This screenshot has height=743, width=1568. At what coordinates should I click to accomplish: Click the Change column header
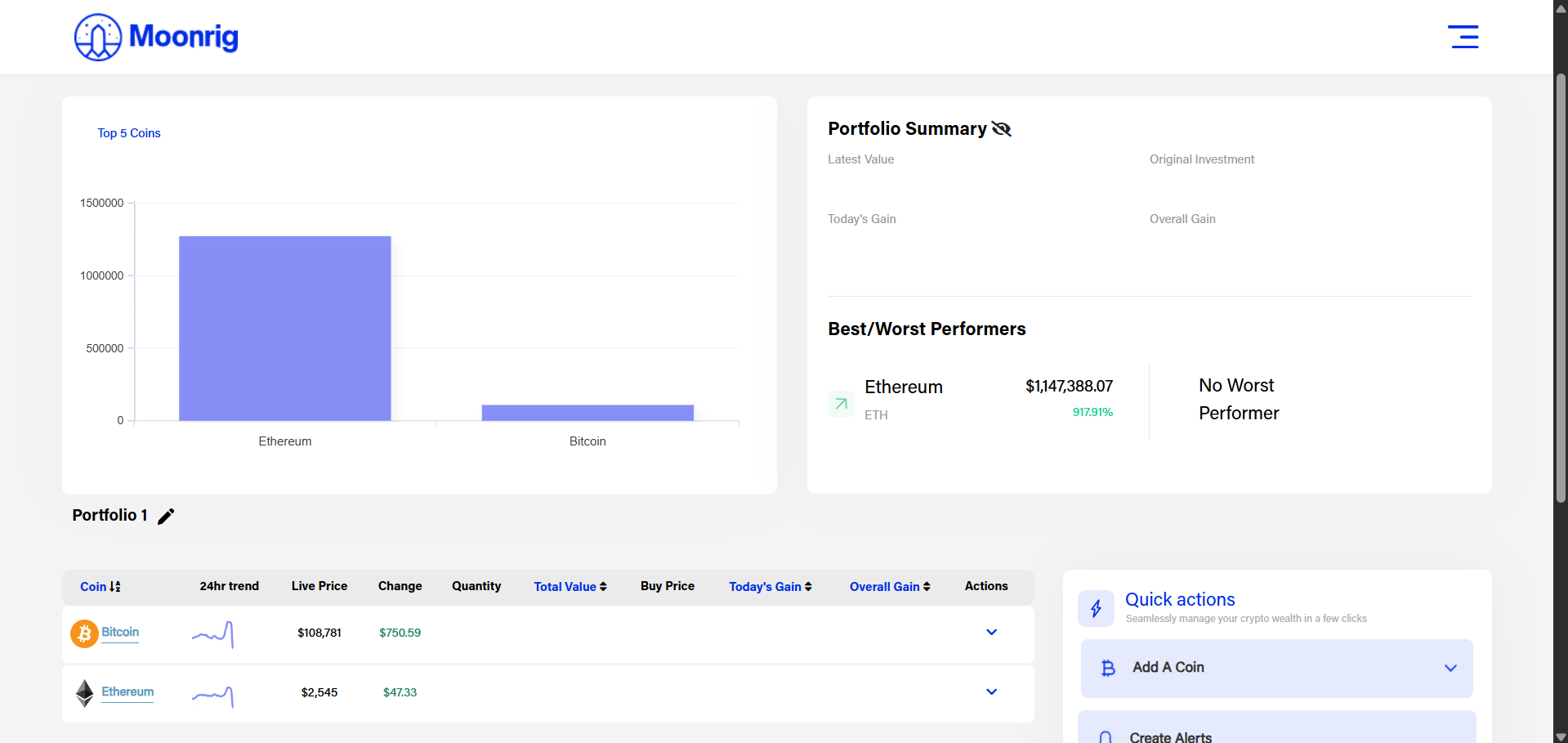point(400,586)
